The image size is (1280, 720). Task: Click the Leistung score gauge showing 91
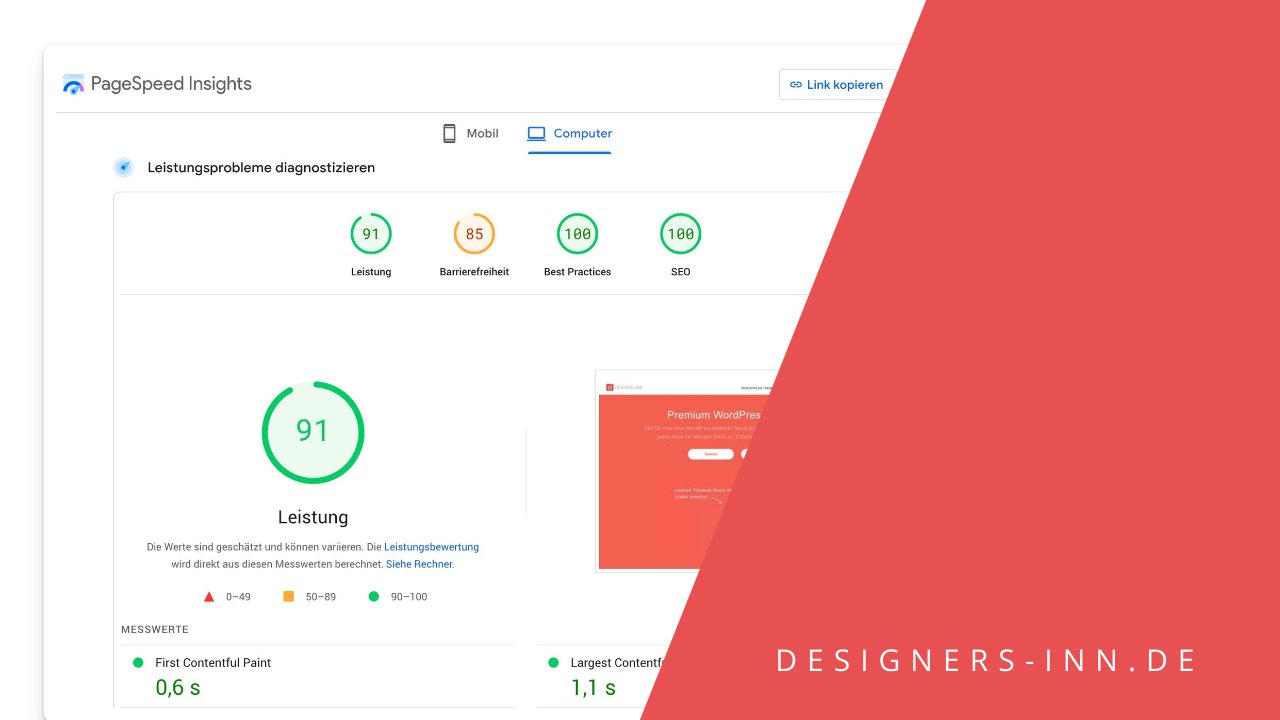click(x=371, y=233)
